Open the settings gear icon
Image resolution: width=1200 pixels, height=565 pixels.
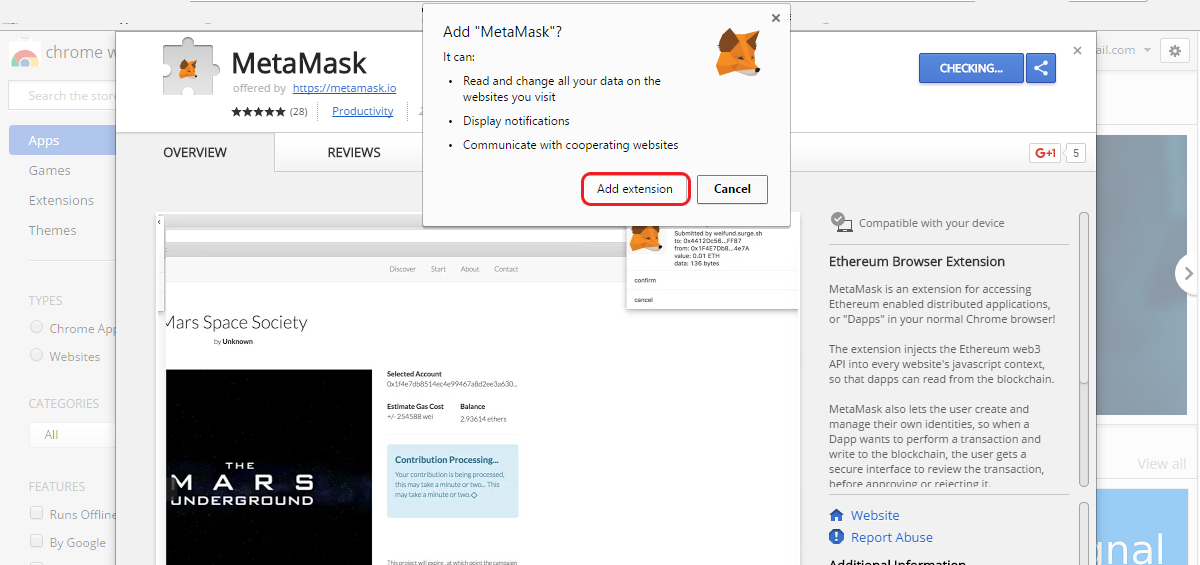[x=1174, y=51]
